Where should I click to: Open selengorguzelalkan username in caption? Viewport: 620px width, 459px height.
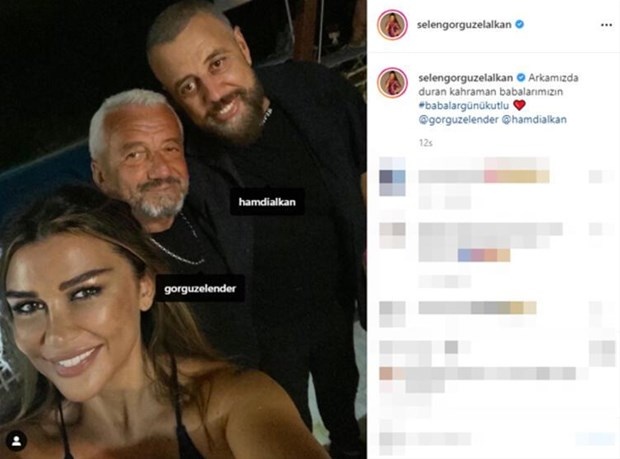pos(465,78)
